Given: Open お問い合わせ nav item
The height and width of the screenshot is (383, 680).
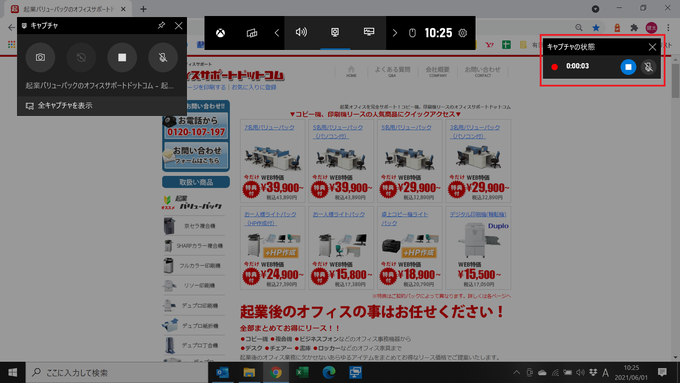Looking at the screenshot, I should (483, 72).
